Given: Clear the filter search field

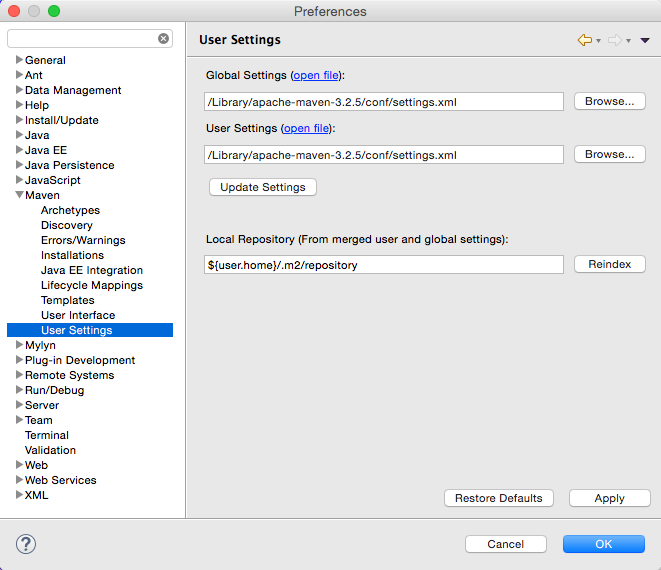Looking at the screenshot, I should pos(164,39).
